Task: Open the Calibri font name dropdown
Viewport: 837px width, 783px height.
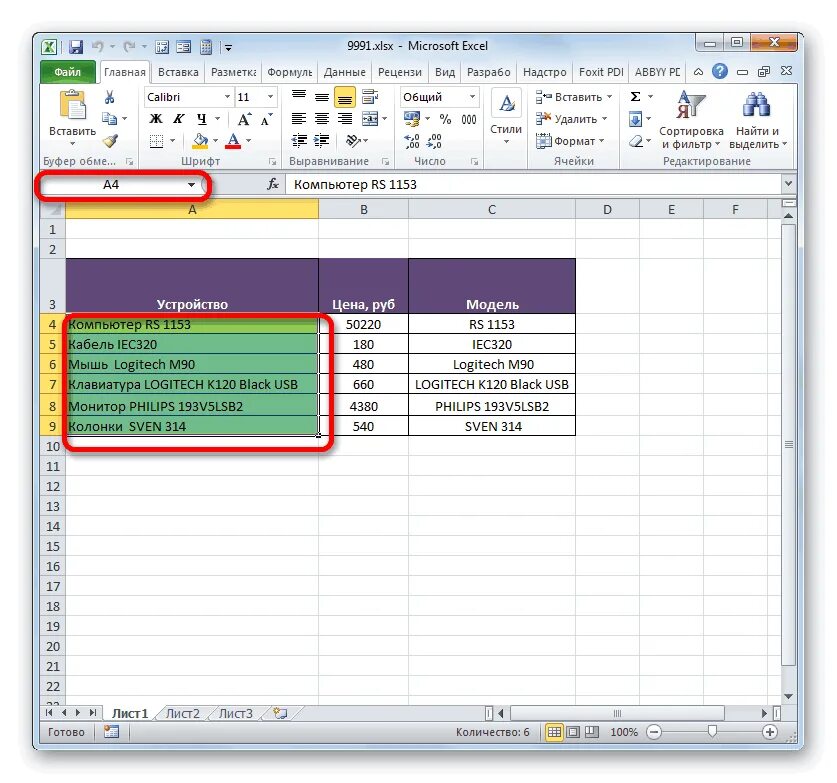Action: (x=227, y=97)
